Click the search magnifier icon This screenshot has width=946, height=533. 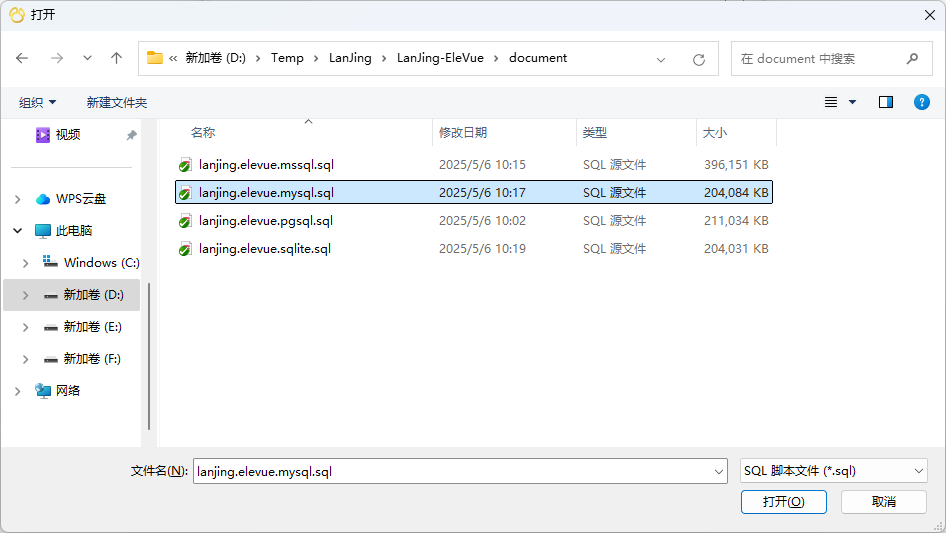(x=912, y=59)
